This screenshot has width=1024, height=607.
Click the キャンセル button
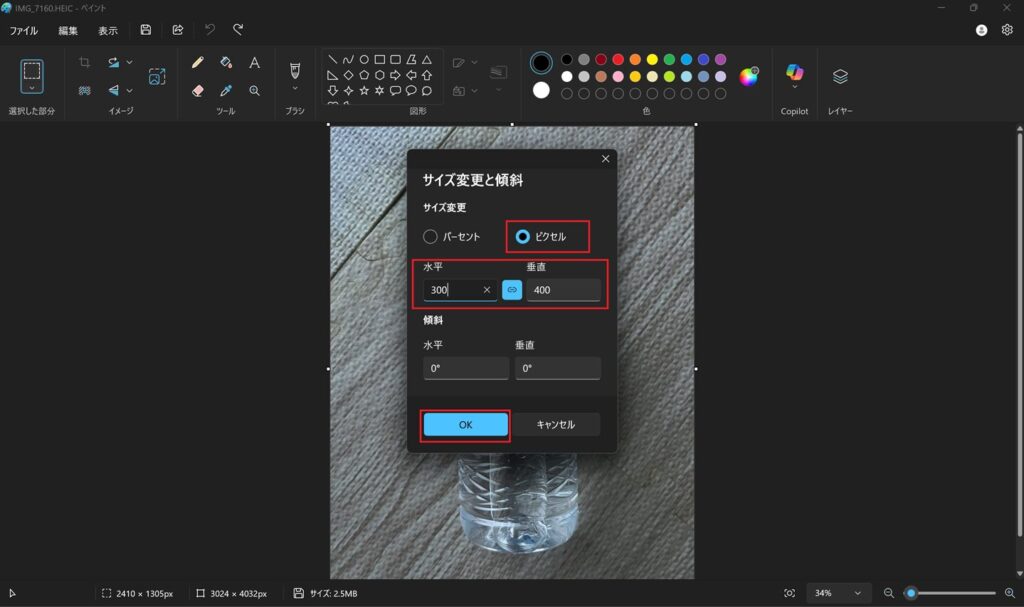[x=556, y=425]
